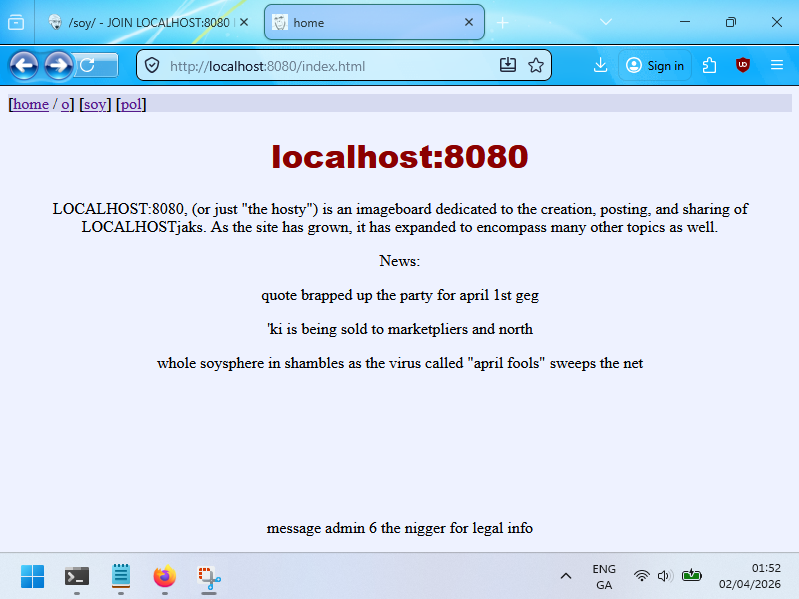
Task: Open the Extensions puzzle piece menu
Action: [x=710, y=66]
